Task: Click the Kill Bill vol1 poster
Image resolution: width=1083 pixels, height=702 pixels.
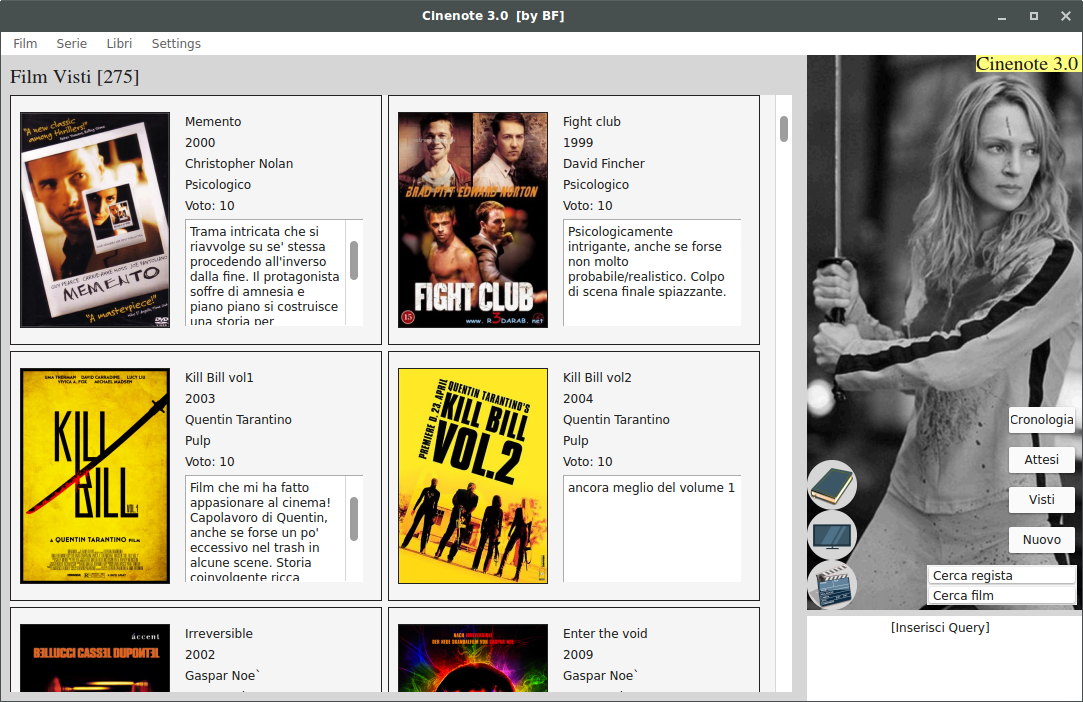Action: tap(95, 476)
